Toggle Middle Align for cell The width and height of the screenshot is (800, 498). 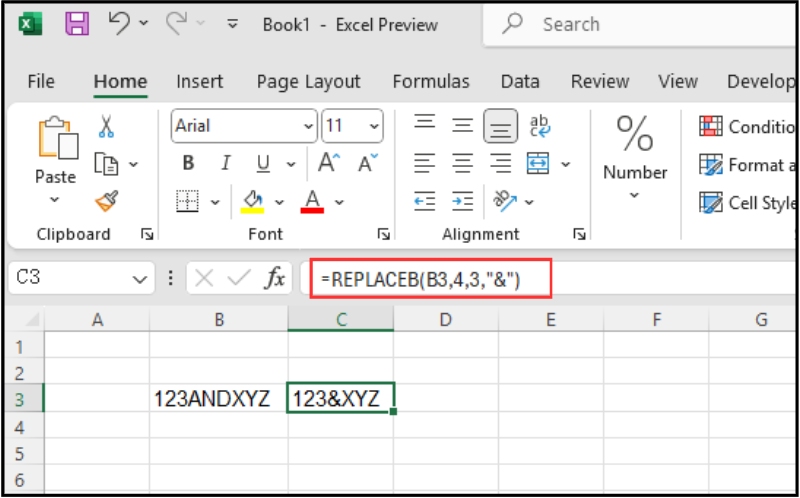pos(462,126)
